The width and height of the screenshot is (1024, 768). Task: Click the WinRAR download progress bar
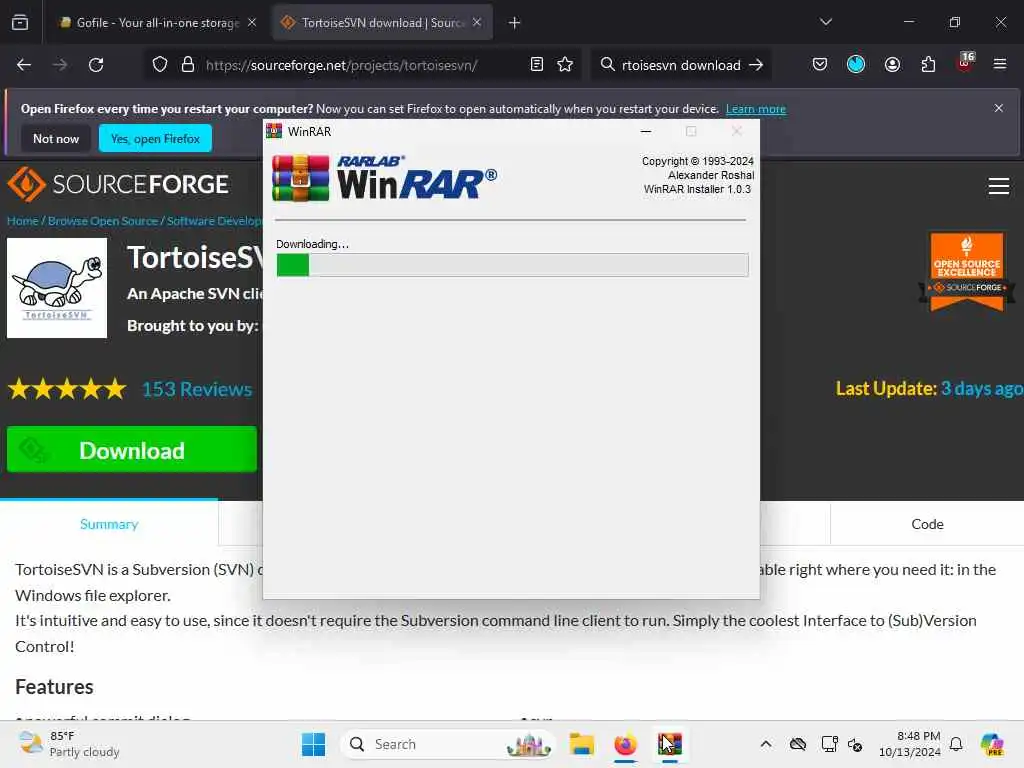click(512, 265)
